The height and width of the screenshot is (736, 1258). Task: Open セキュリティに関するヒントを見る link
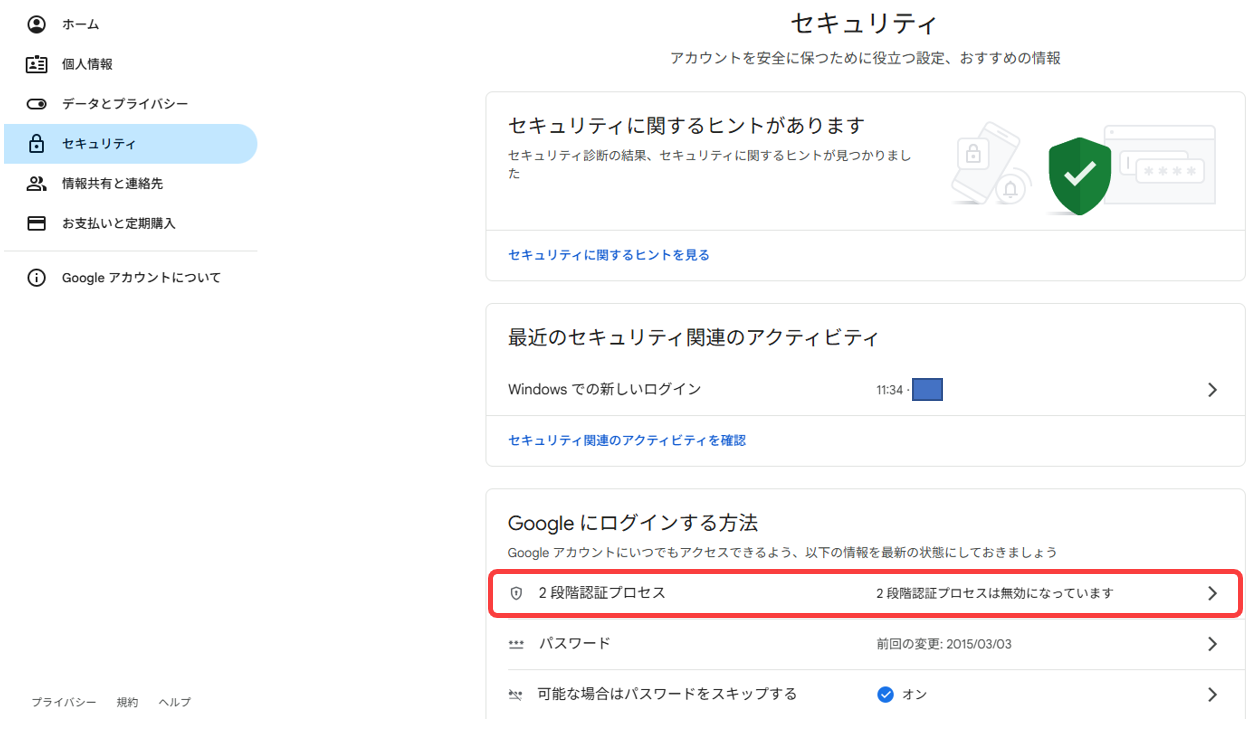pos(609,255)
